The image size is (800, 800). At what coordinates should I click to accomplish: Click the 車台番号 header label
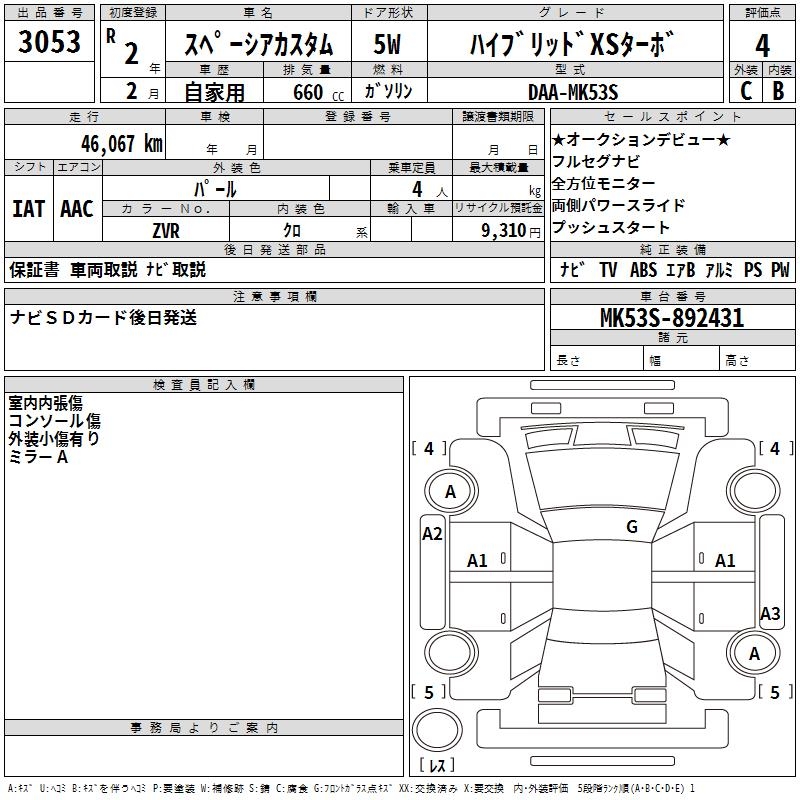[x=672, y=296]
